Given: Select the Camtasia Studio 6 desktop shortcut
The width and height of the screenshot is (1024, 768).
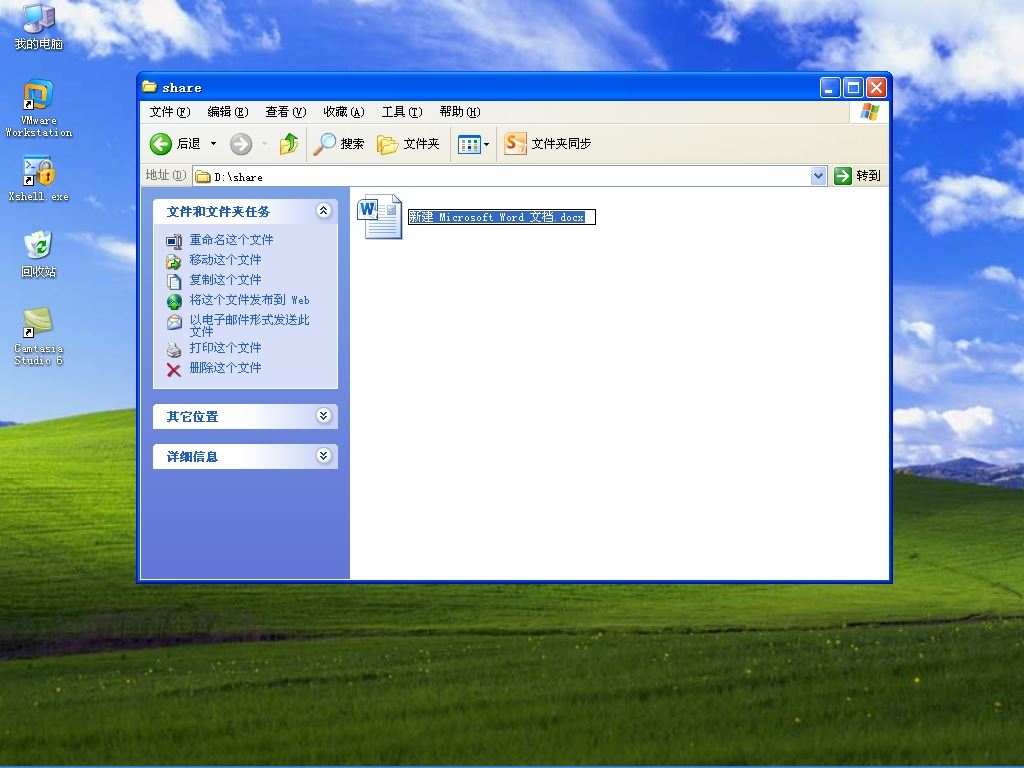Looking at the screenshot, I should tap(39, 336).
